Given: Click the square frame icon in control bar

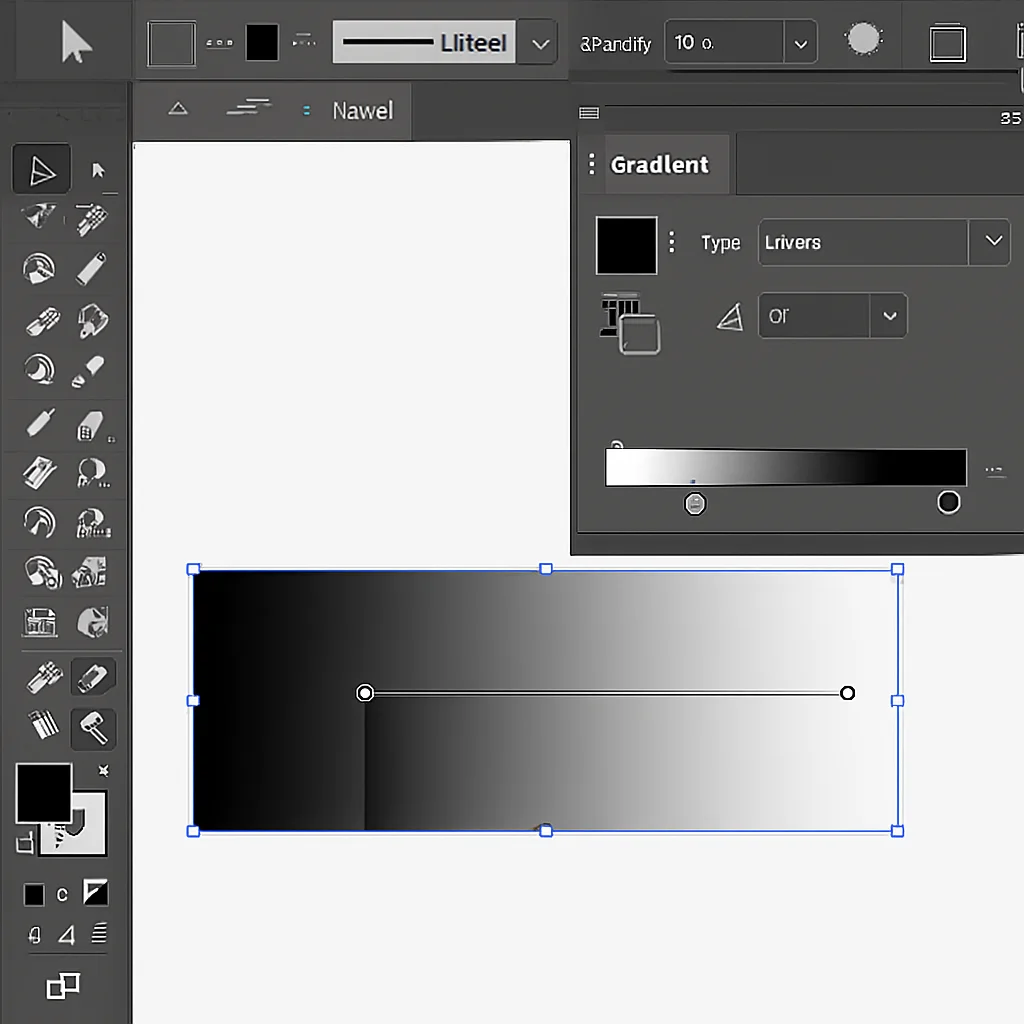Looking at the screenshot, I should pos(948,43).
